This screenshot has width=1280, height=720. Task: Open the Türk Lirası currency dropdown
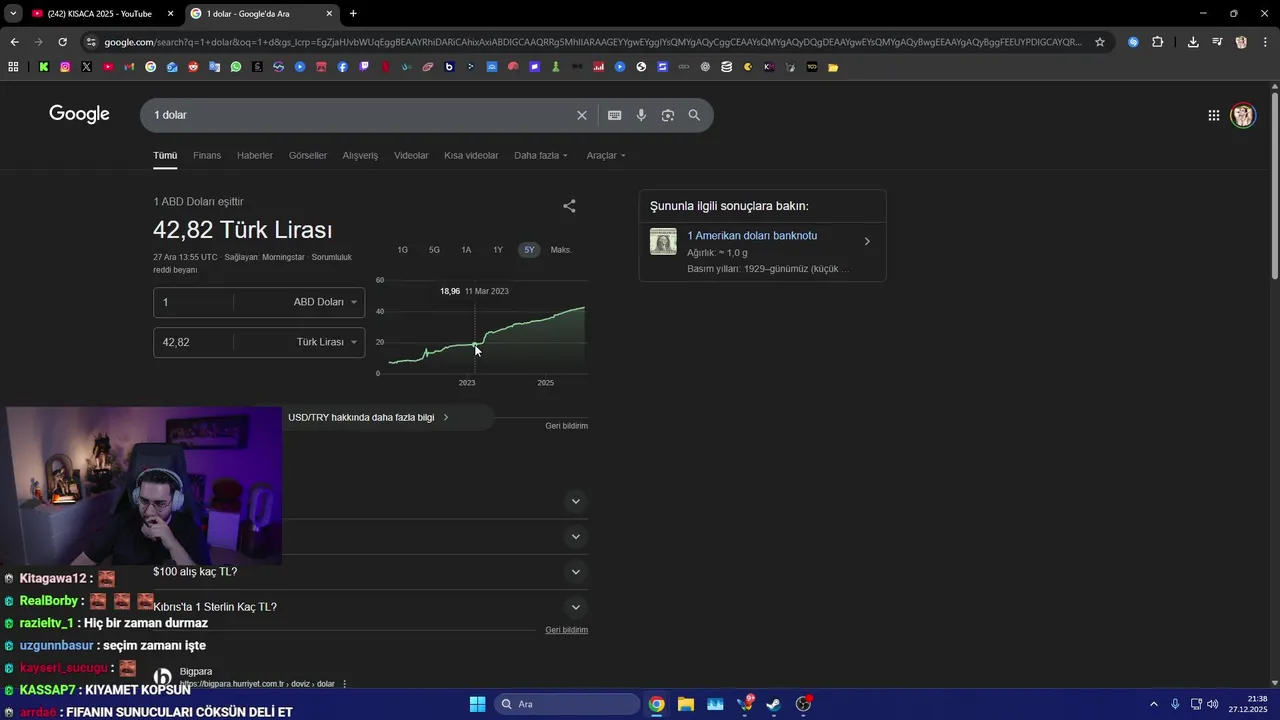[x=327, y=342]
